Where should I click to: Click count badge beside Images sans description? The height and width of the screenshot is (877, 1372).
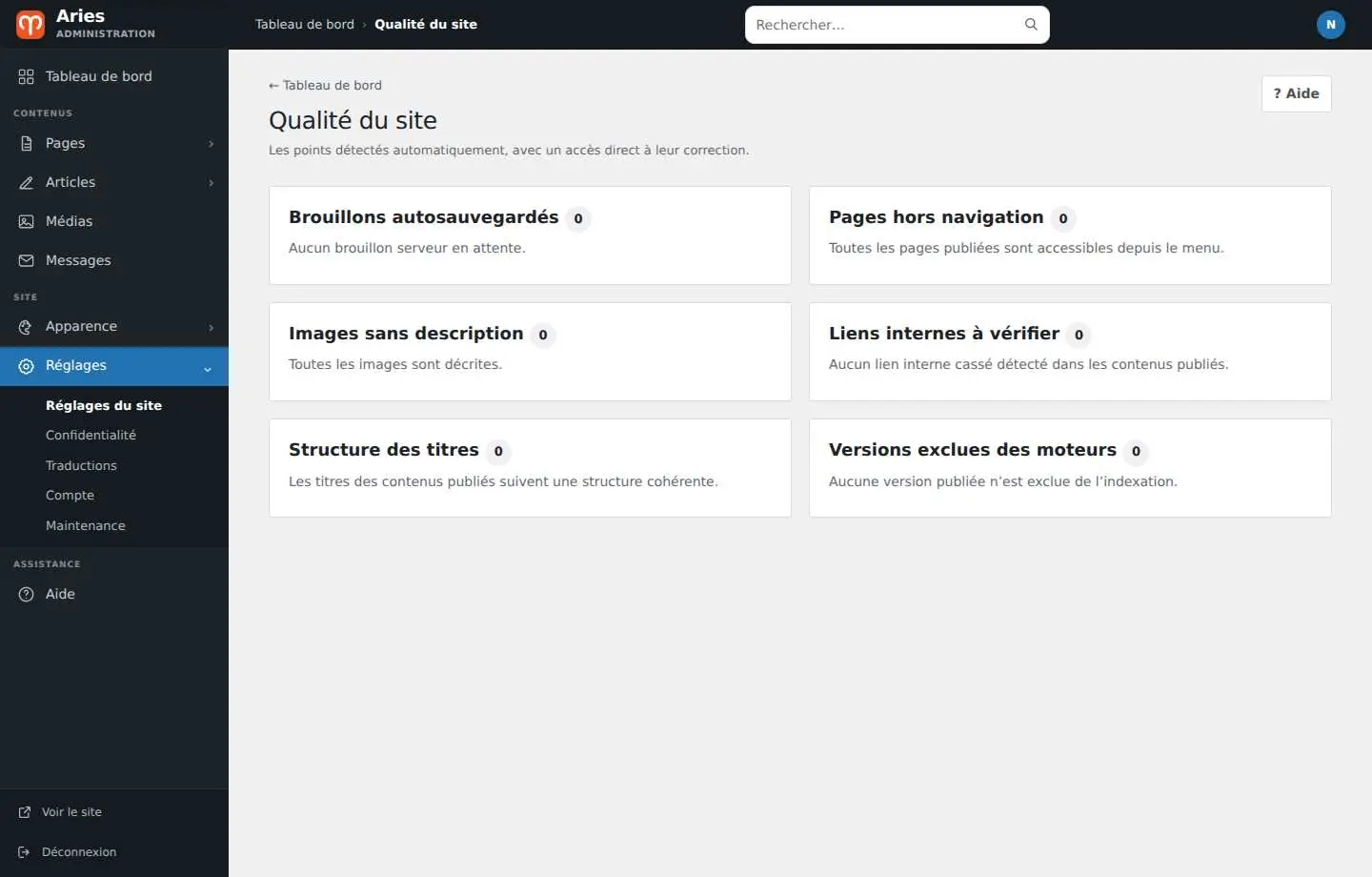coord(543,335)
